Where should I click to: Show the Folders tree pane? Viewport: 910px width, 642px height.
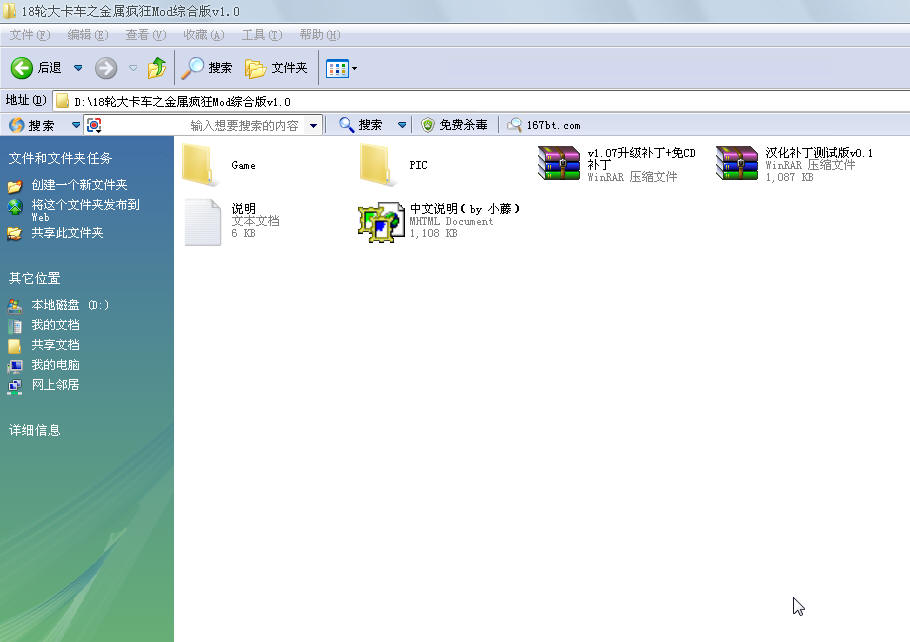click(x=277, y=68)
